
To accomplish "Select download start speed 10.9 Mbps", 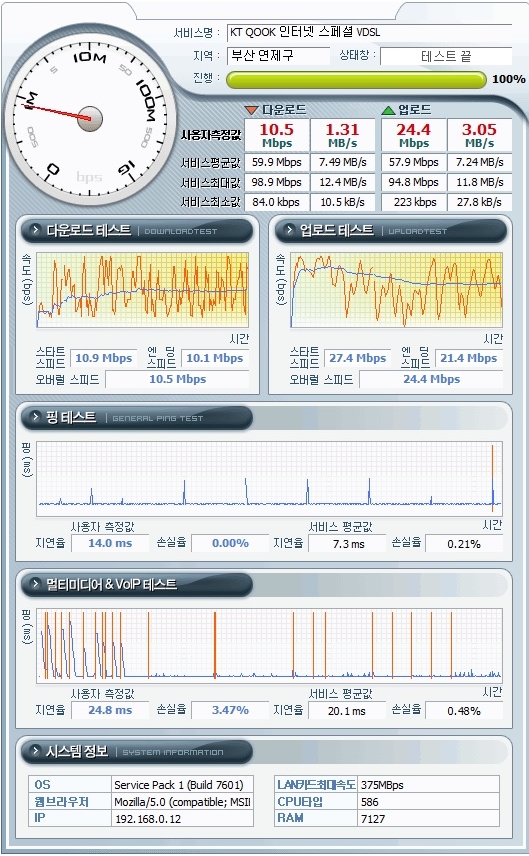I will [103, 358].
